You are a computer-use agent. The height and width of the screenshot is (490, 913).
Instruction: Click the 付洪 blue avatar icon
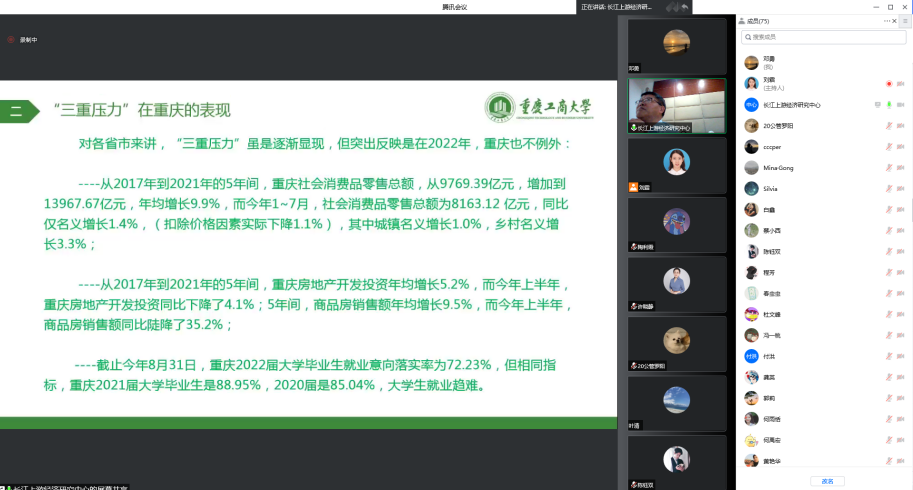pyautogui.click(x=751, y=355)
